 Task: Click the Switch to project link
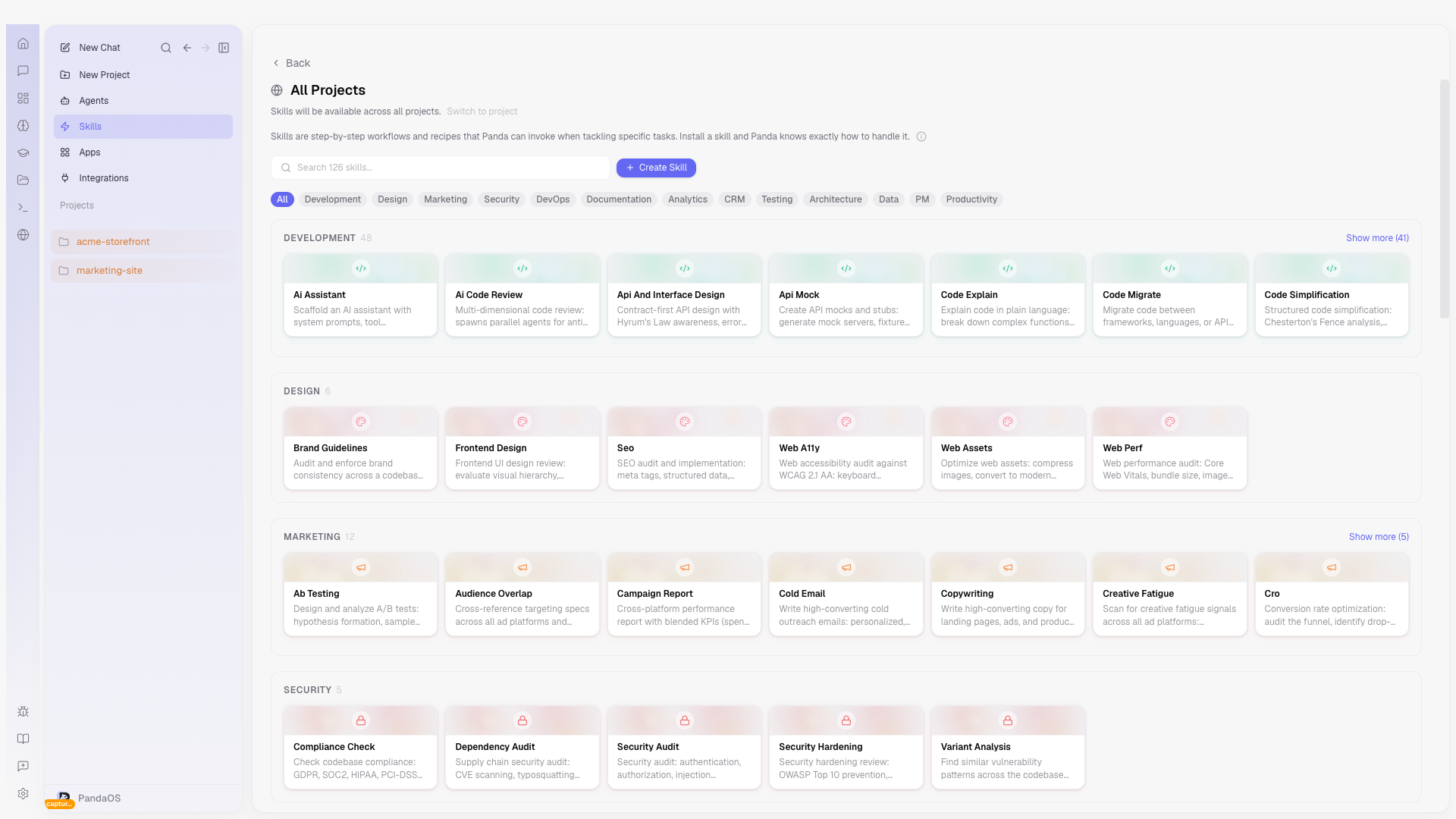(x=482, y=111)
